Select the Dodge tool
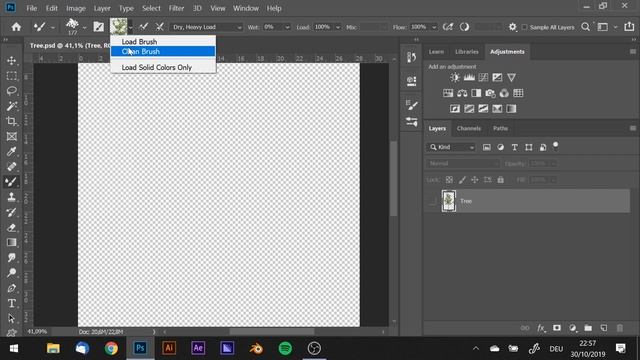640x360 pixels. [11, 273]
